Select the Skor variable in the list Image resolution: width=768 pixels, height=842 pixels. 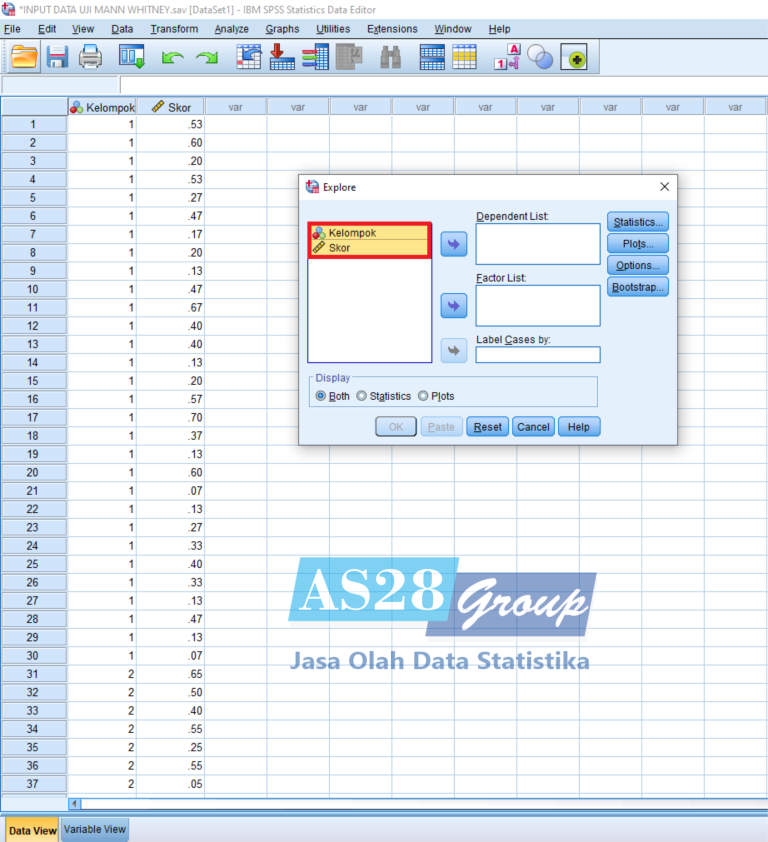(x=340, y=248)
